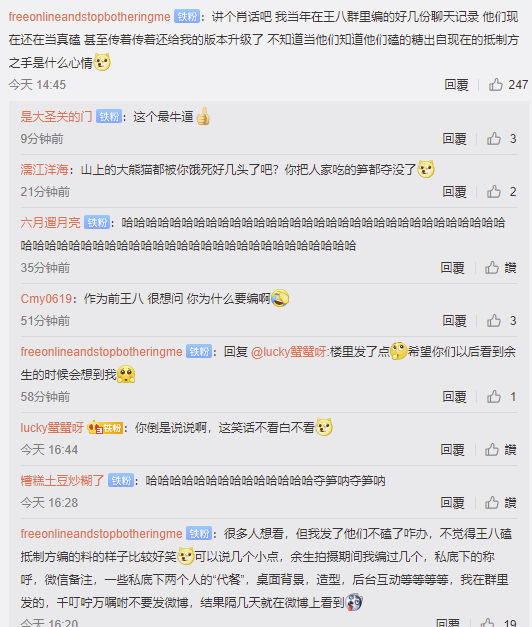This screenshot has height=627, width=532.
Task: Open freeonlineandstopbotheringme's profile from the top comment
Action: point(90,17)
